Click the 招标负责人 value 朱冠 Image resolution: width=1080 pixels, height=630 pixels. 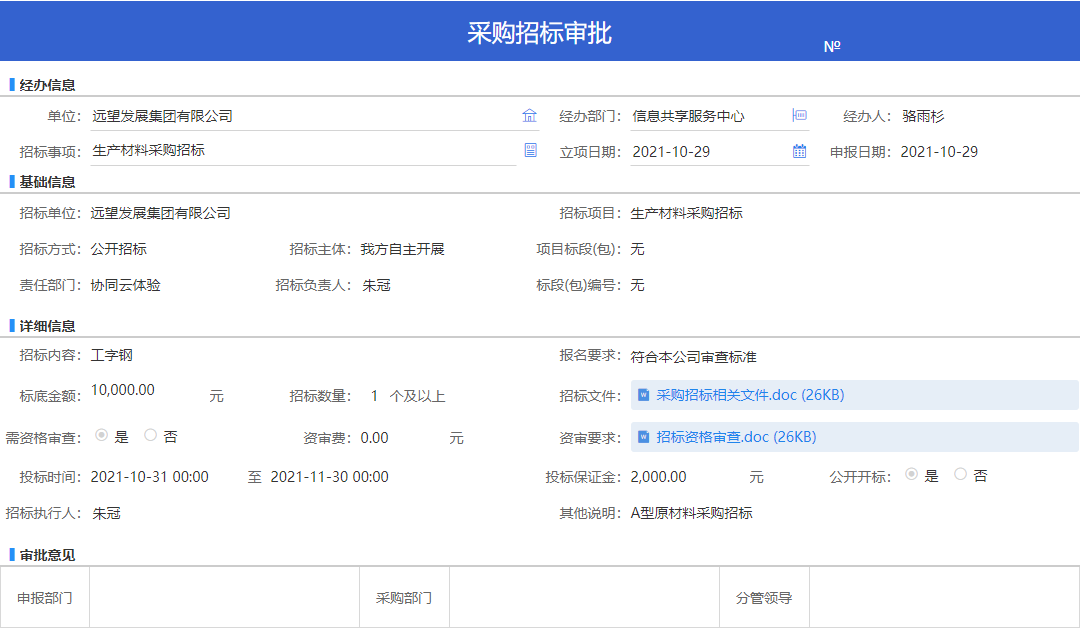(376, 285)
